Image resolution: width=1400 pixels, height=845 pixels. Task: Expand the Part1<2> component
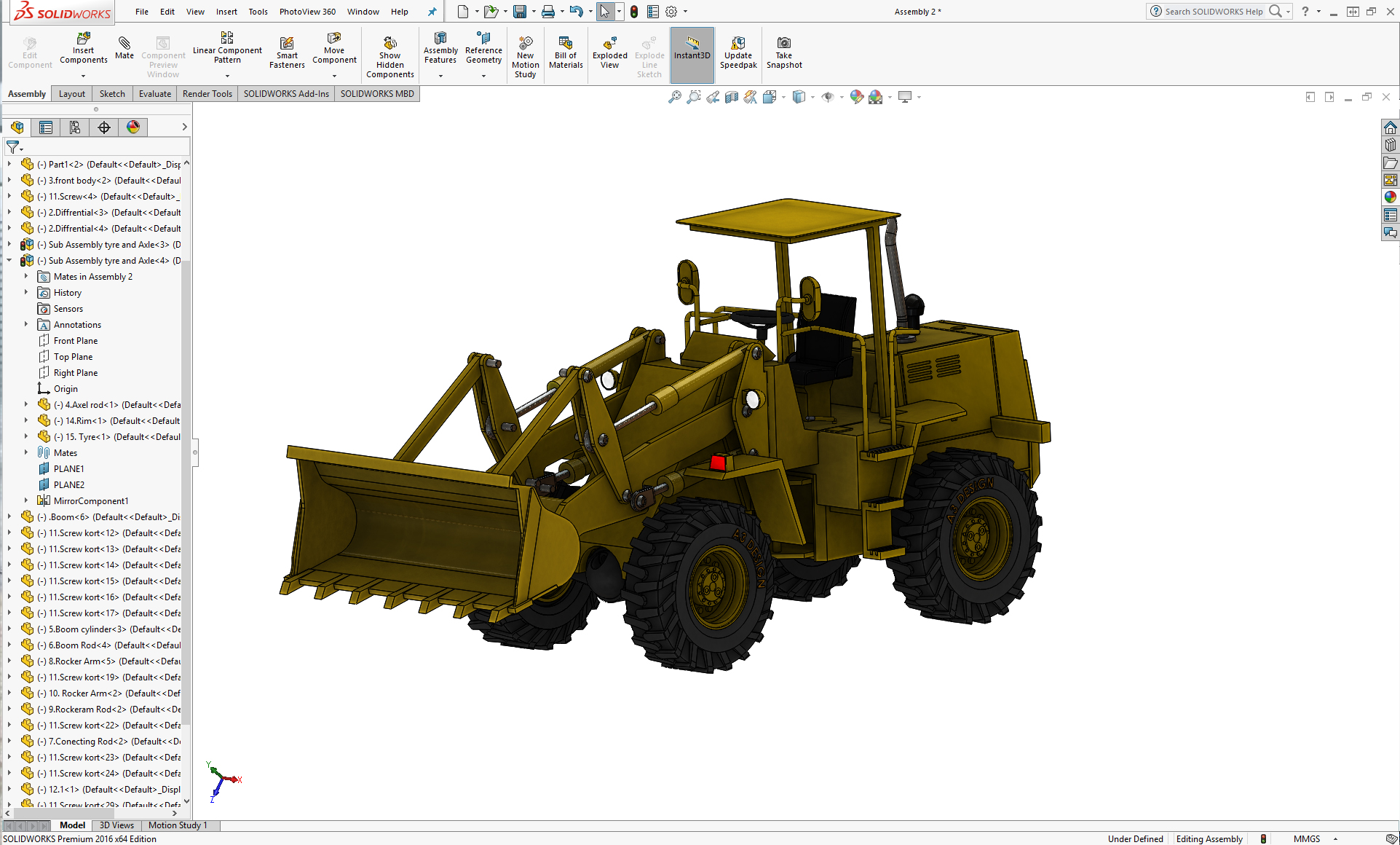coord(9,165)
